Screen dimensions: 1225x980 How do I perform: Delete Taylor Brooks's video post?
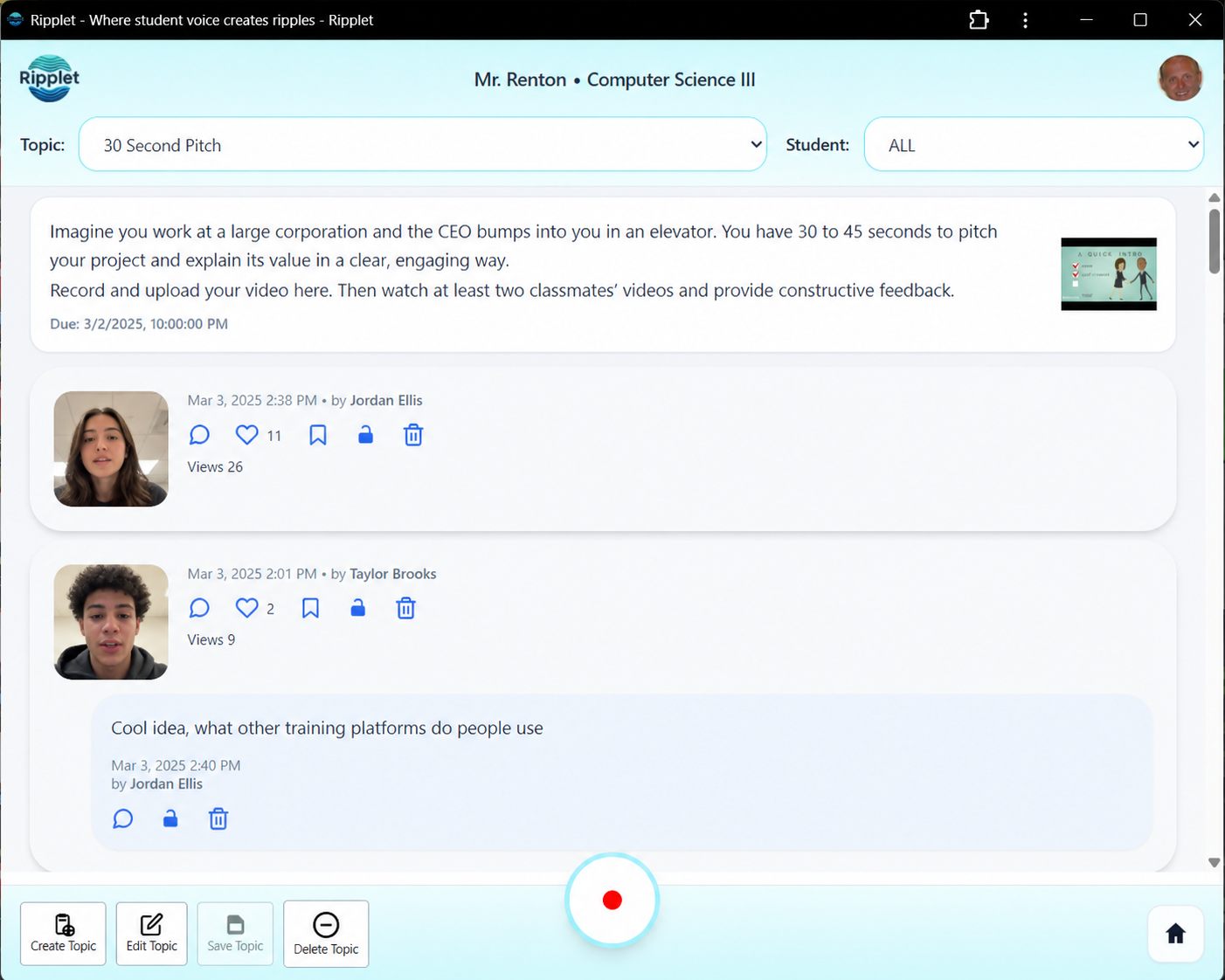(x=405, y=608)
